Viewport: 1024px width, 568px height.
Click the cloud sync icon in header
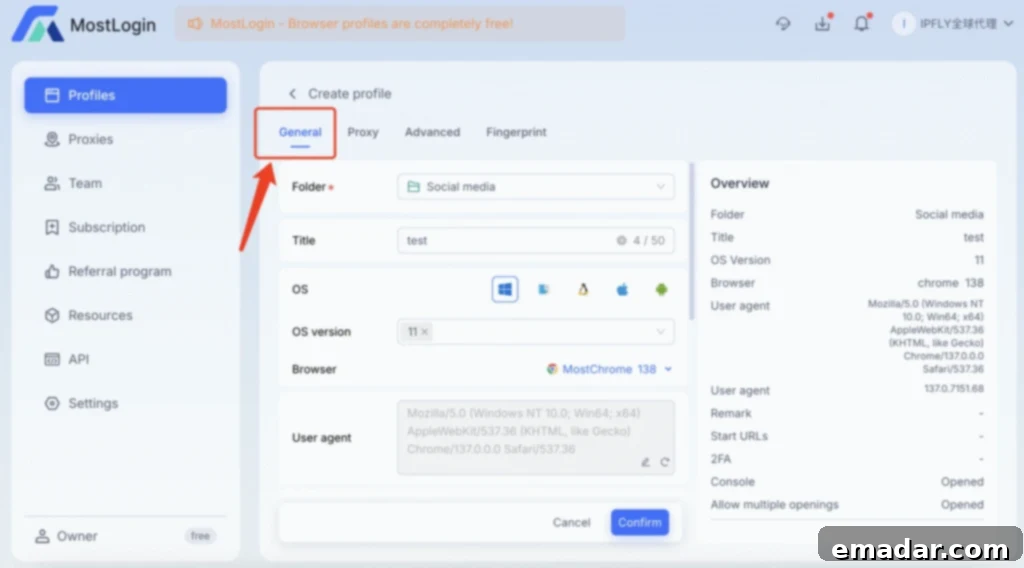(782, 24)
